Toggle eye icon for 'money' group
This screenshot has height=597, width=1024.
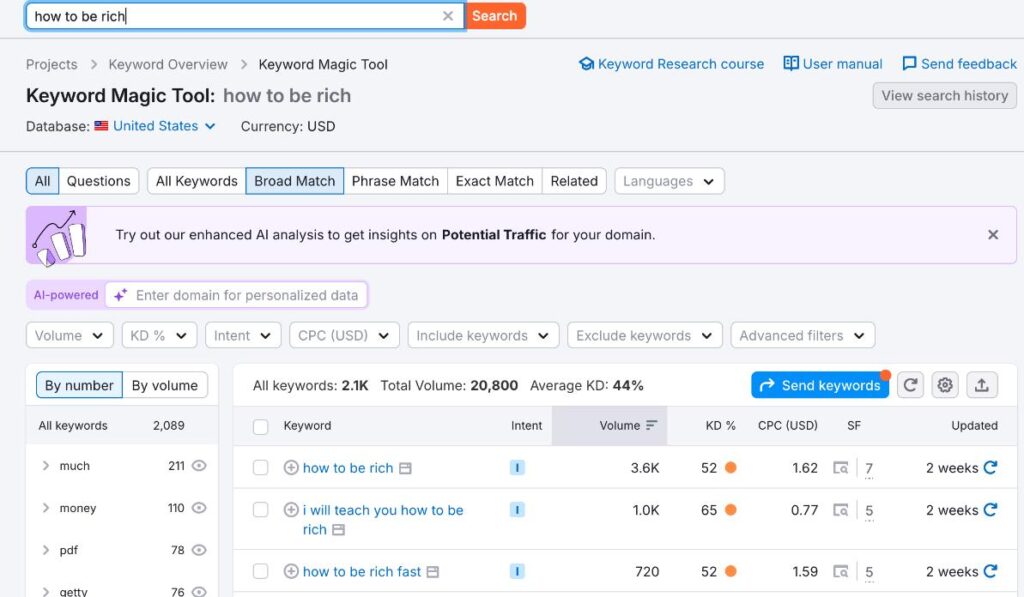pos(199,508)
